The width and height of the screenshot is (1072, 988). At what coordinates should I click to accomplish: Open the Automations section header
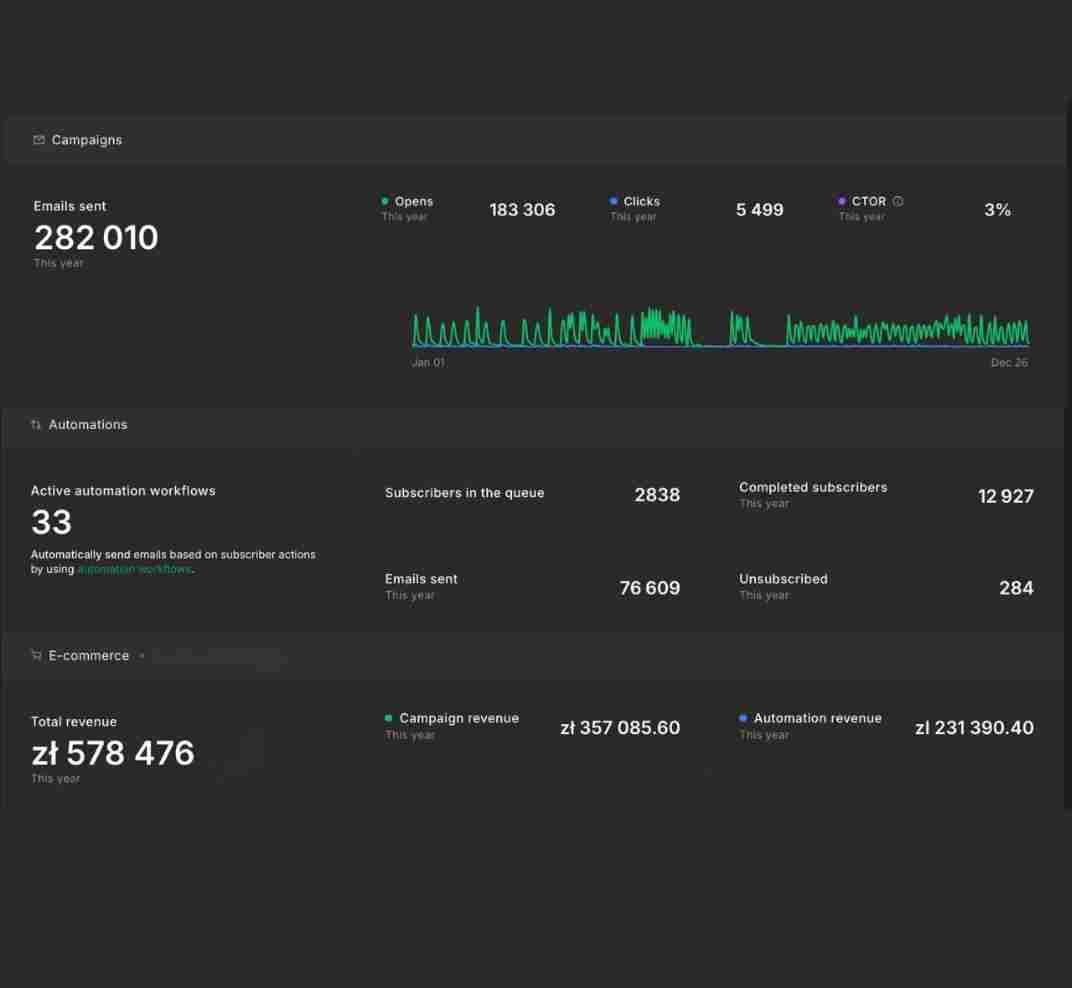pyautogui.click(x=533, y=425)
